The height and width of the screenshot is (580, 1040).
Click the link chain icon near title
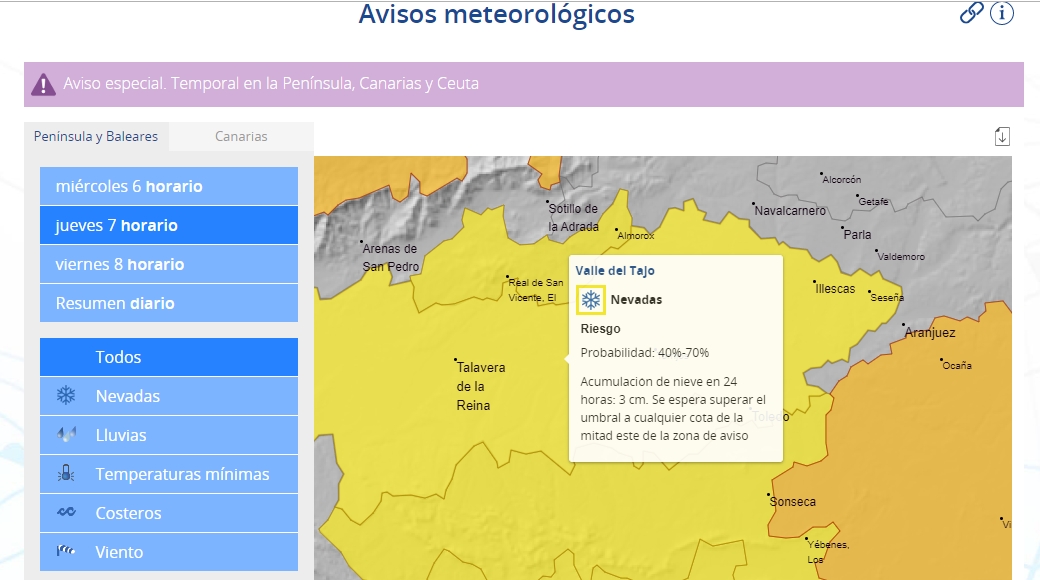coord(972,12)
